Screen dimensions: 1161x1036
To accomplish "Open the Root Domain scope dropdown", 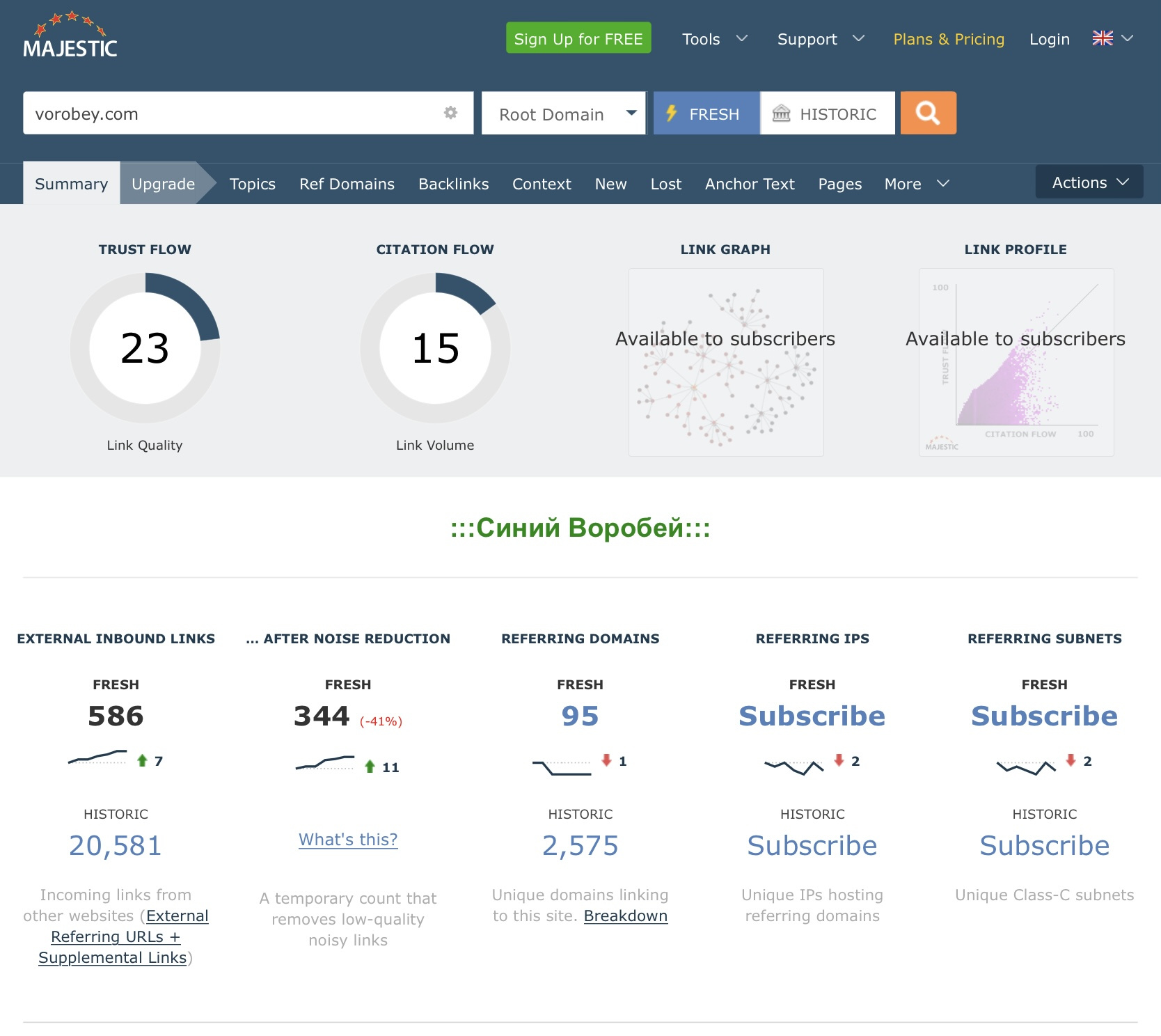I will click(x=564, y=113).
